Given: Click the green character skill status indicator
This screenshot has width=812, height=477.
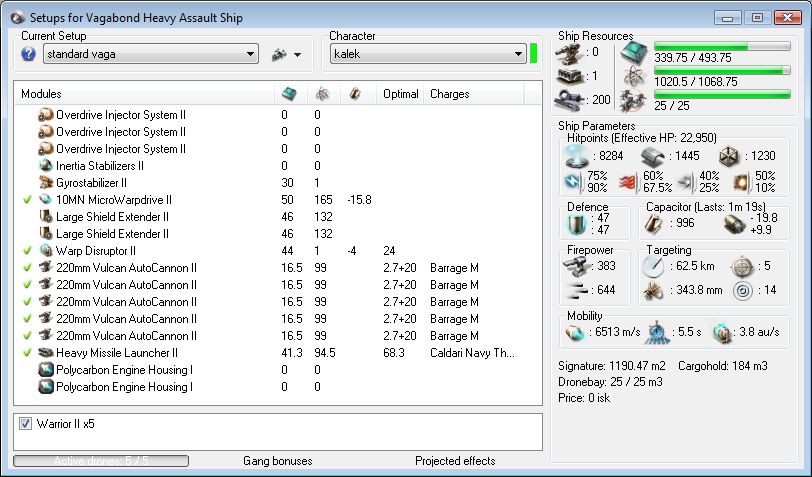Looking at the screenshot, I should click(533, 54).
